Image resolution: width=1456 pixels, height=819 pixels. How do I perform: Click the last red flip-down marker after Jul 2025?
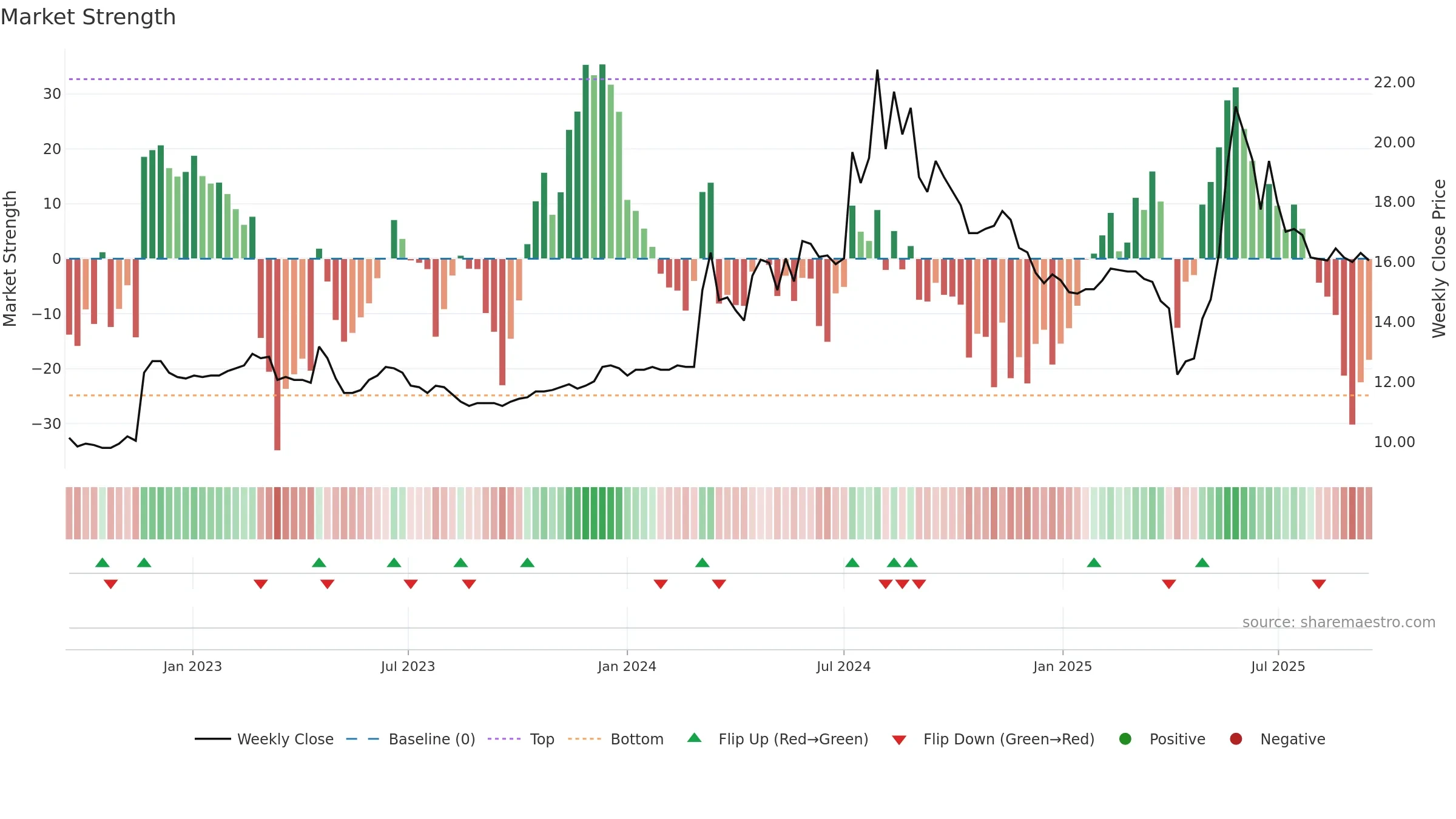(x=1319, y=584)
